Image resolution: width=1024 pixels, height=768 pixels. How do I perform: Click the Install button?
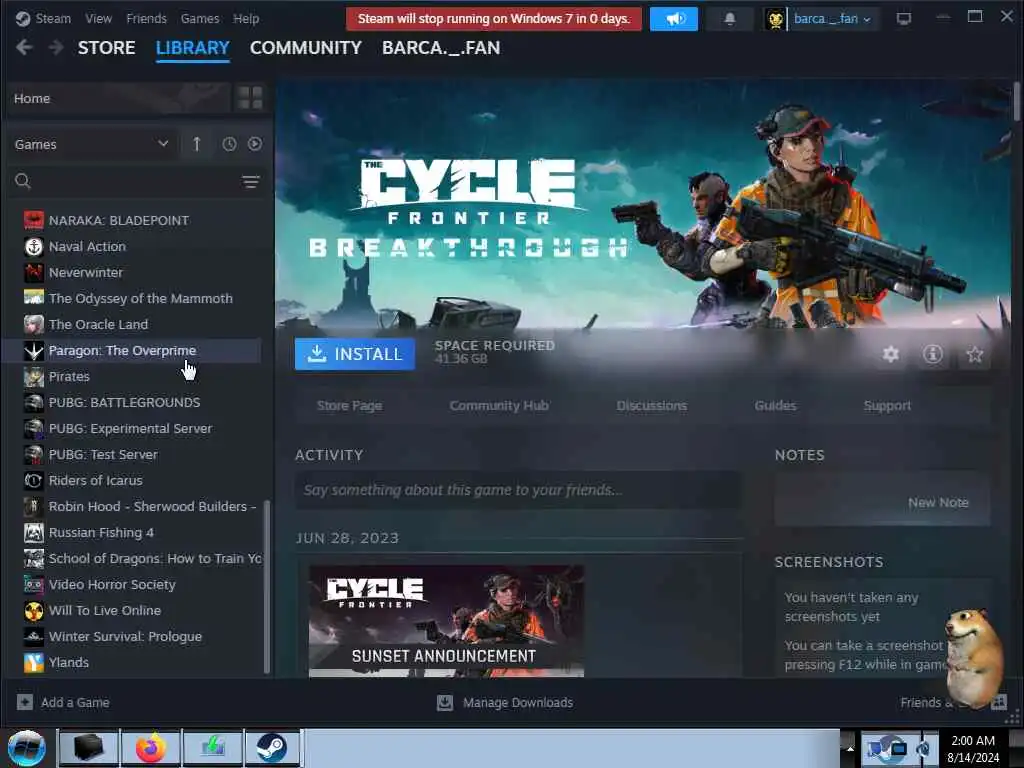click(x=355, y=354)
